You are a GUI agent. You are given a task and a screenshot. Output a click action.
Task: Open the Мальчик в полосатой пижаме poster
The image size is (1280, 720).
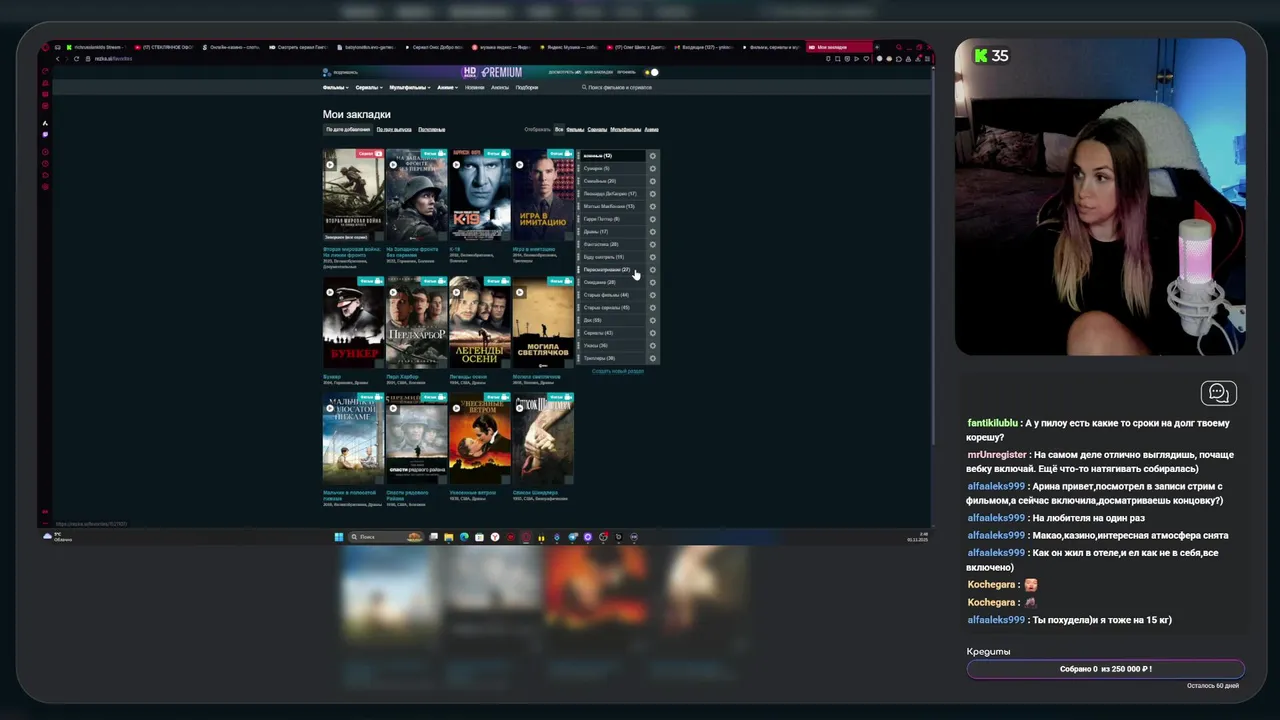click(x=353, y=439)
